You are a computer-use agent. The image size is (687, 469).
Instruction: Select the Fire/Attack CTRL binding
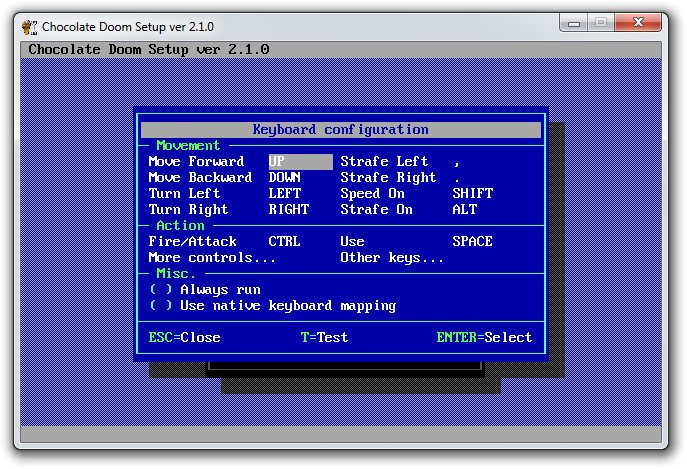[x=285, y=242]
